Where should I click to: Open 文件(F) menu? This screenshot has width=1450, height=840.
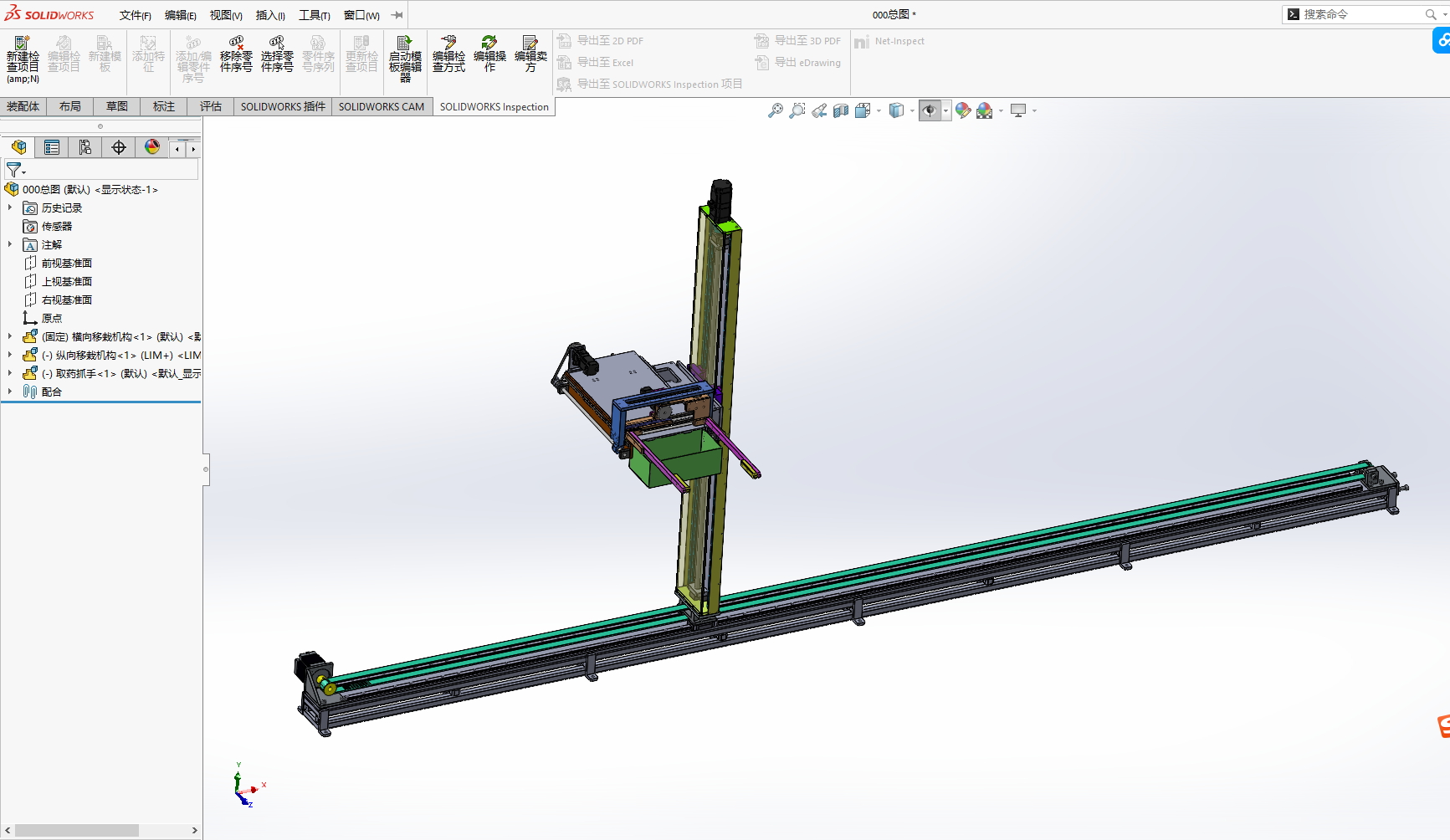pyautogui.click(x=136, y=15)
